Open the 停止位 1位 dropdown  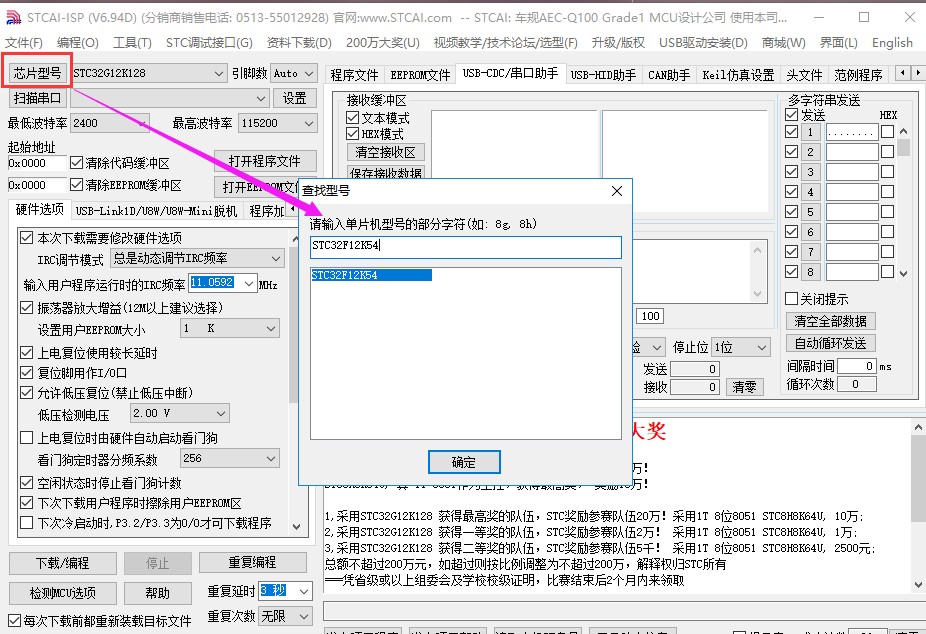pos(741,347)
